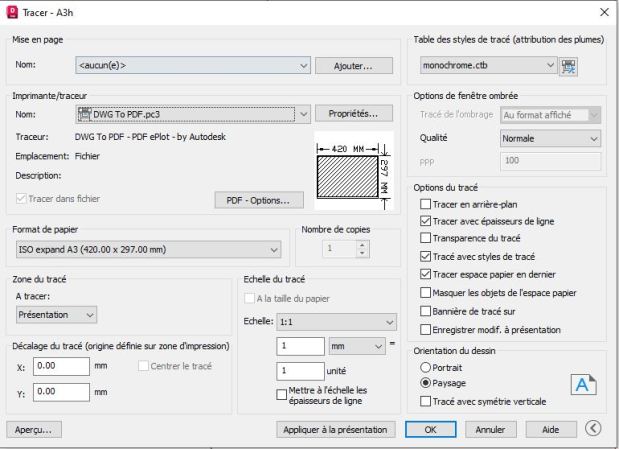Viewport: 619px width, 449px height.
Task: Click the AutoCAD icon in title bar
Action: tap(11, 10)
